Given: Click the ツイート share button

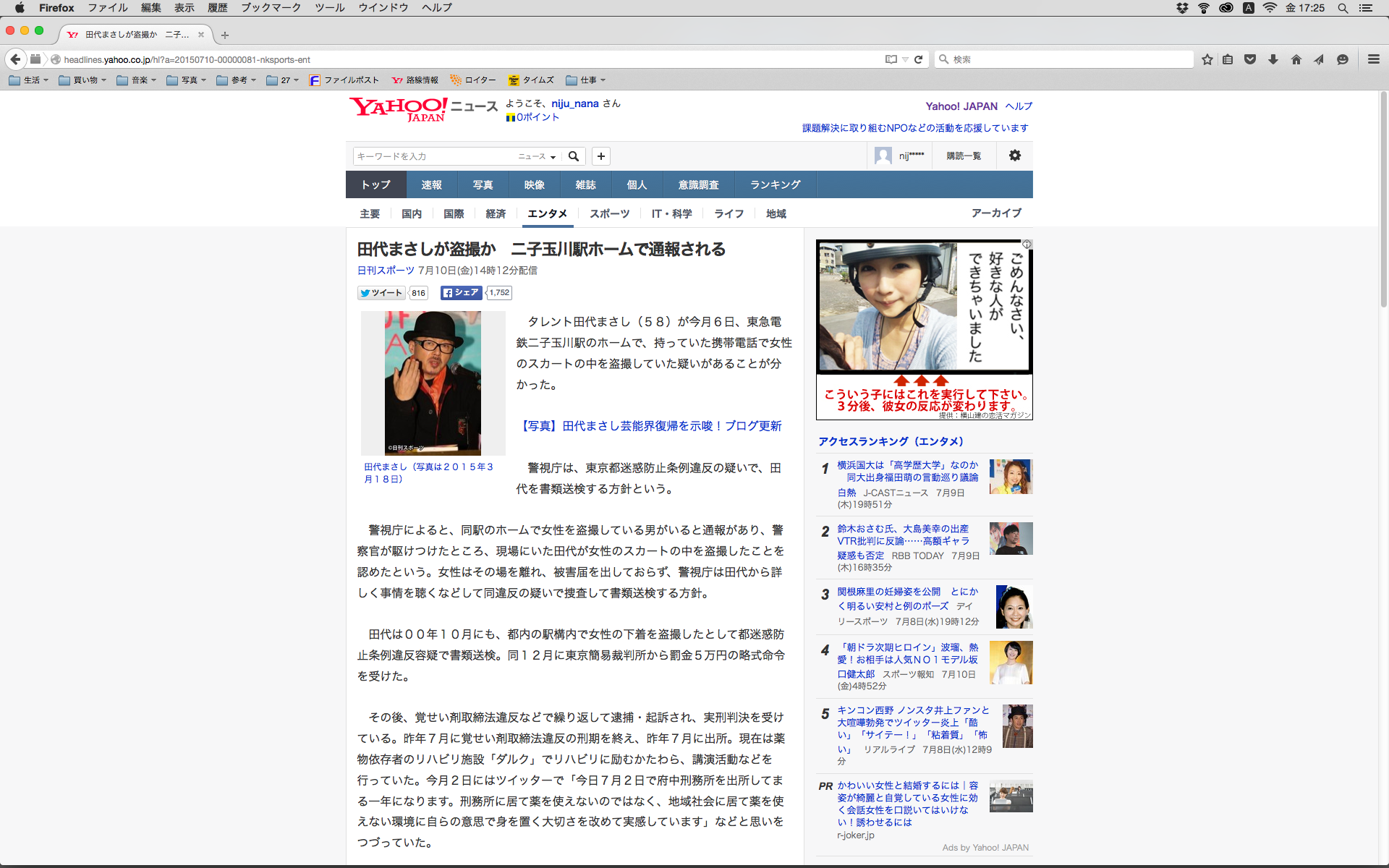Looking at the screenshot, I should click(381, 293).
